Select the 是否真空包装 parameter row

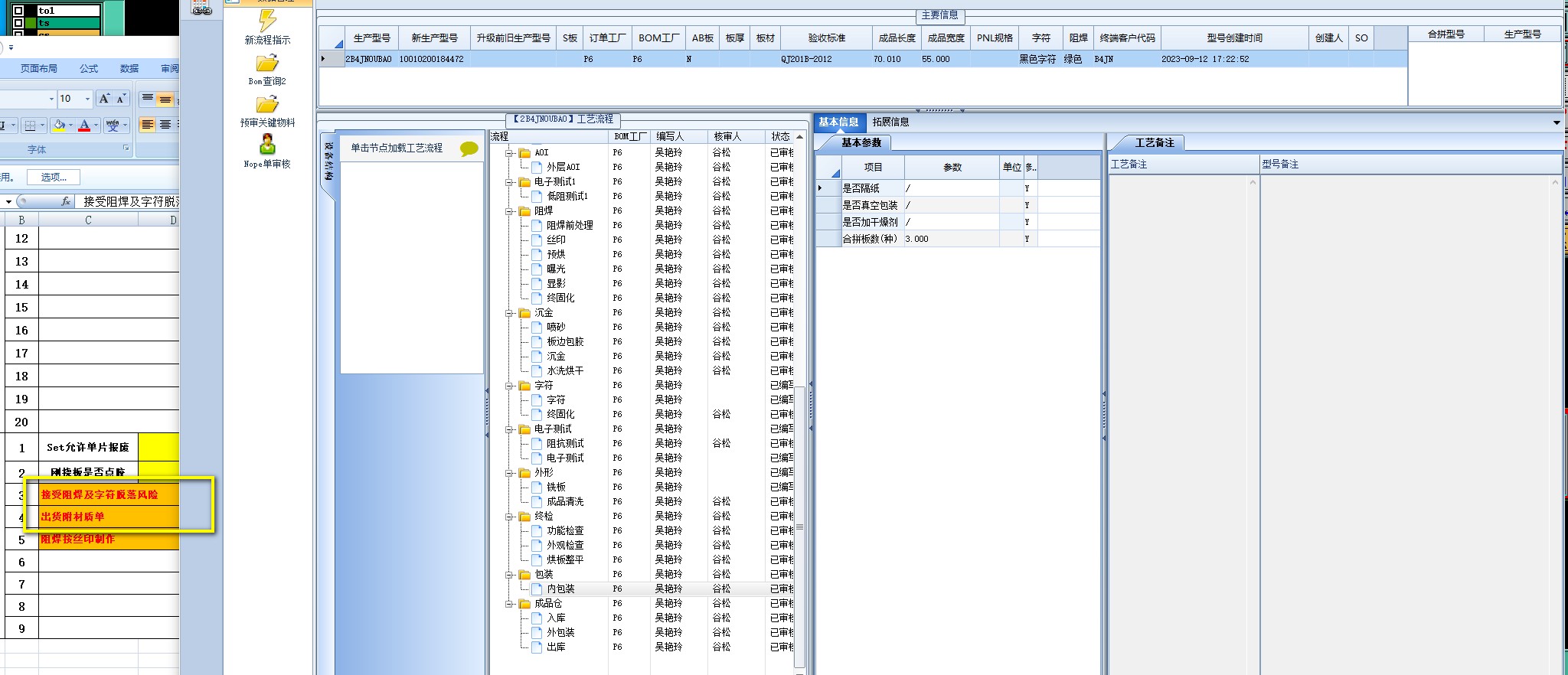[x=959, y=205]
